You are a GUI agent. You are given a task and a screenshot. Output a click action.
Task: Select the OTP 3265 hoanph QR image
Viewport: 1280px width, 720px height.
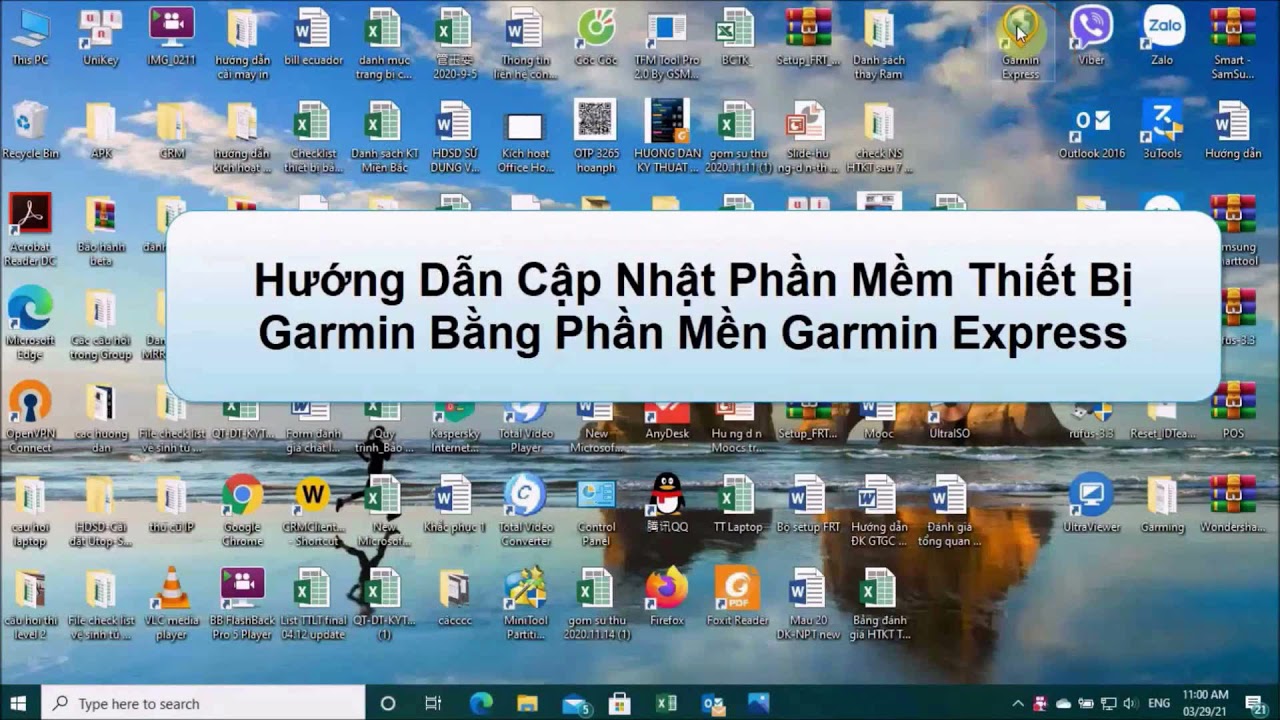pos(596,136)
